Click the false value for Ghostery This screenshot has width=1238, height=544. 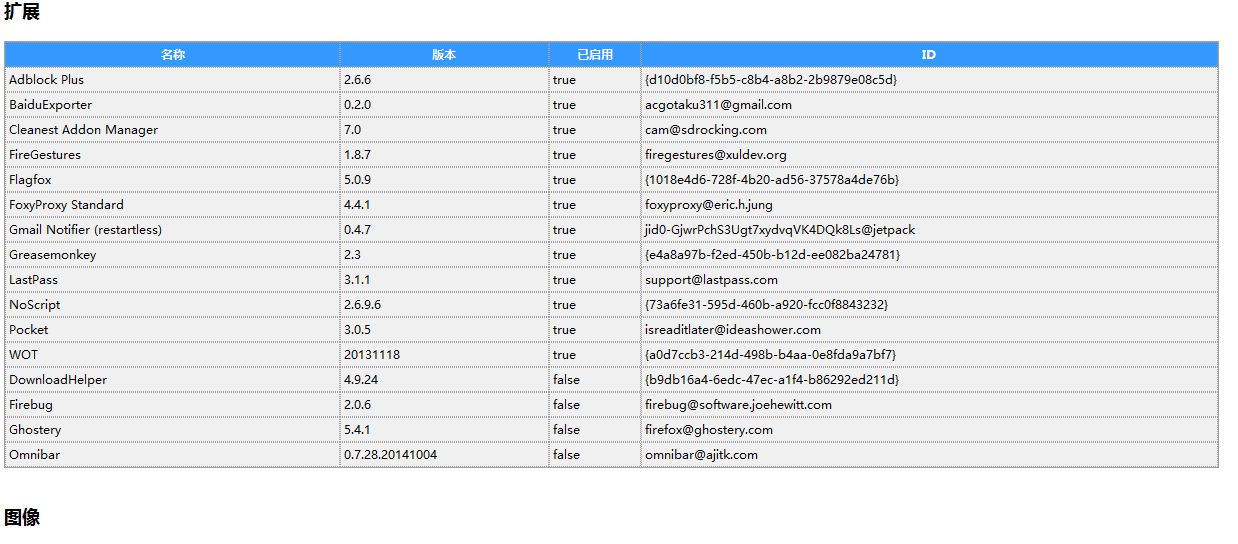595,430
